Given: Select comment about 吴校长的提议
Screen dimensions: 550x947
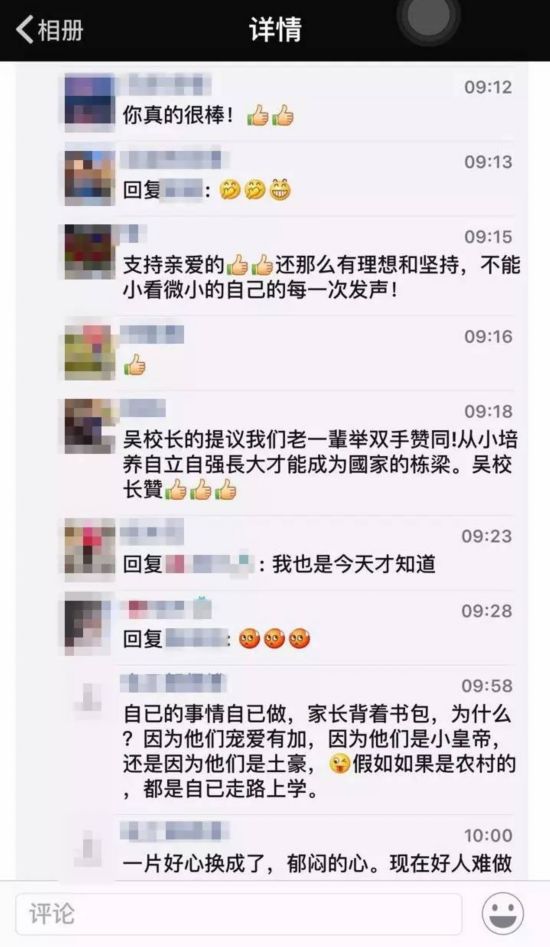Looking at the screenshot, I should (320, 465).
